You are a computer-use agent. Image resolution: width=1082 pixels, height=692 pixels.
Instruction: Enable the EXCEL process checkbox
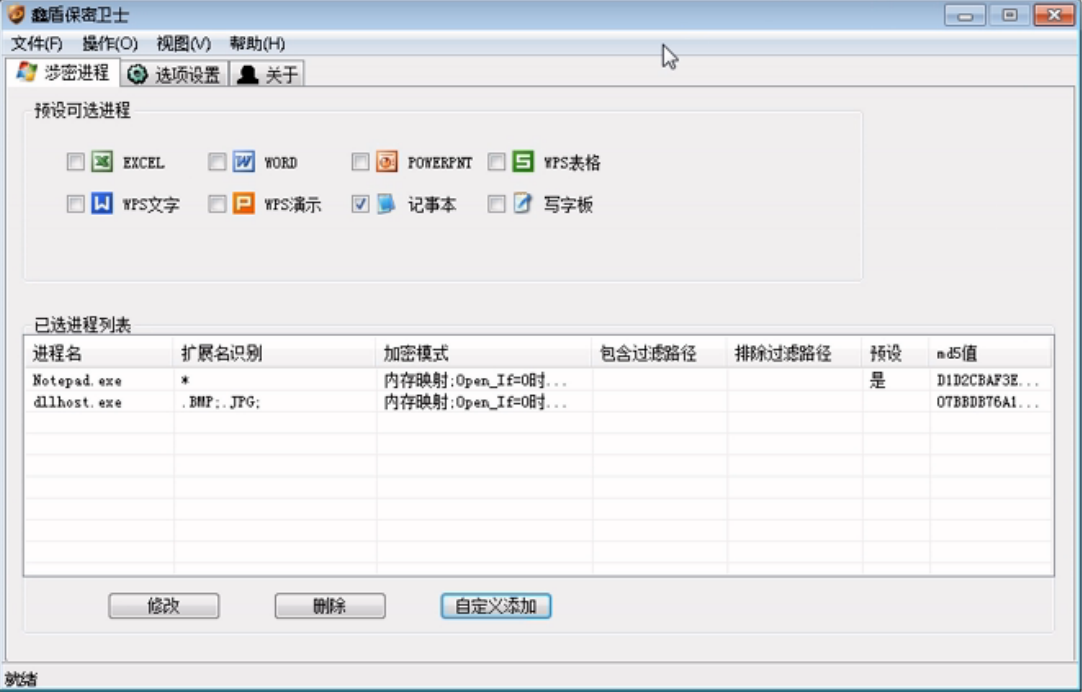tap(75, 162)
